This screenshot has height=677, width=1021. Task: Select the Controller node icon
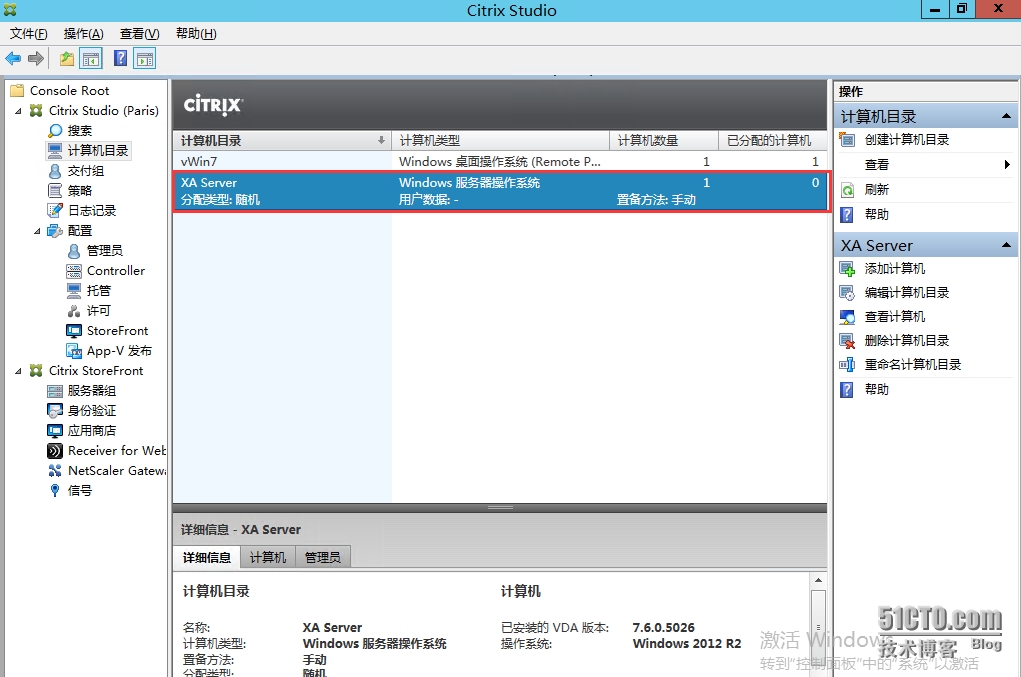(x=74, y=271)
